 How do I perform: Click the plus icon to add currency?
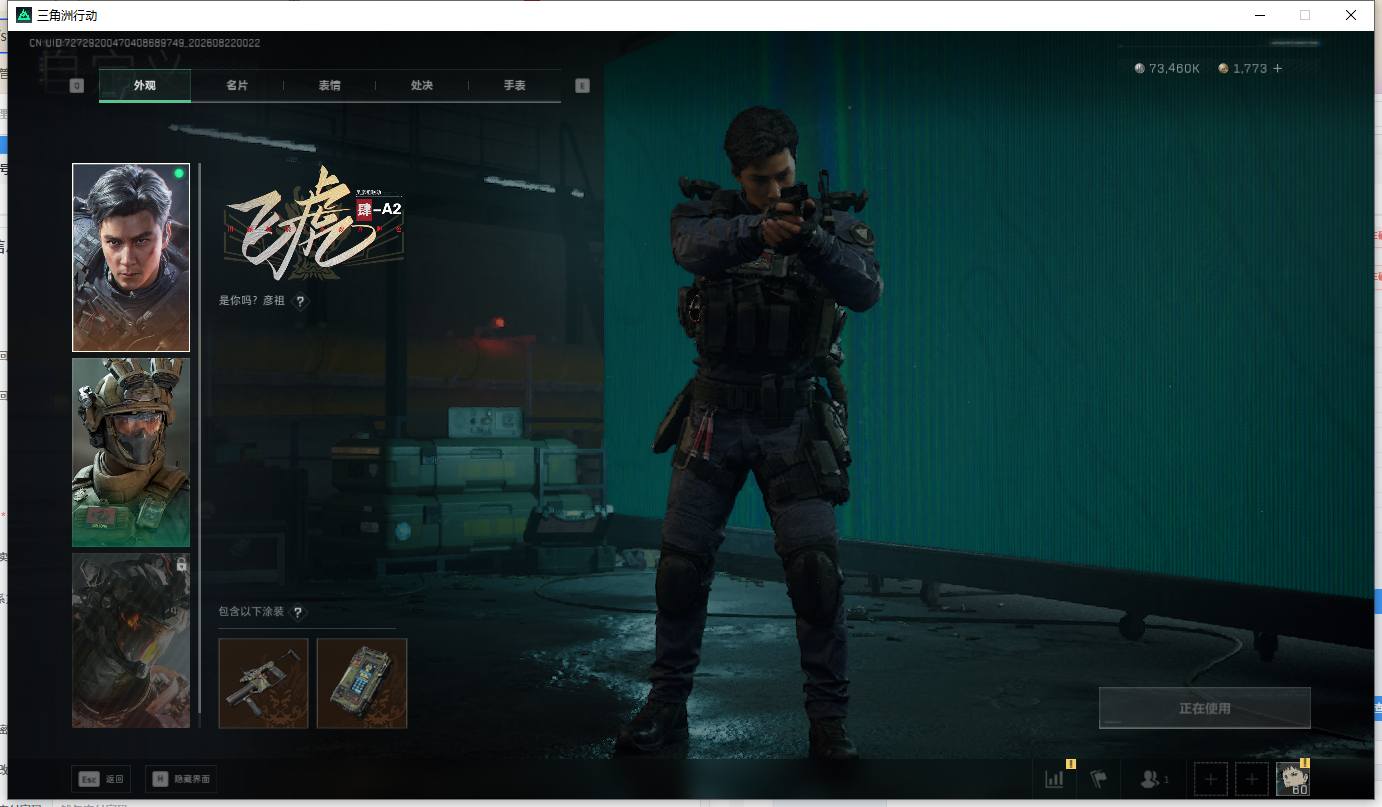(1277, 68)
